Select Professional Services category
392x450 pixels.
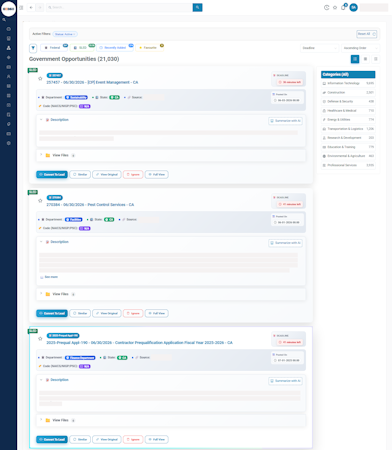[x=348, y=165]
